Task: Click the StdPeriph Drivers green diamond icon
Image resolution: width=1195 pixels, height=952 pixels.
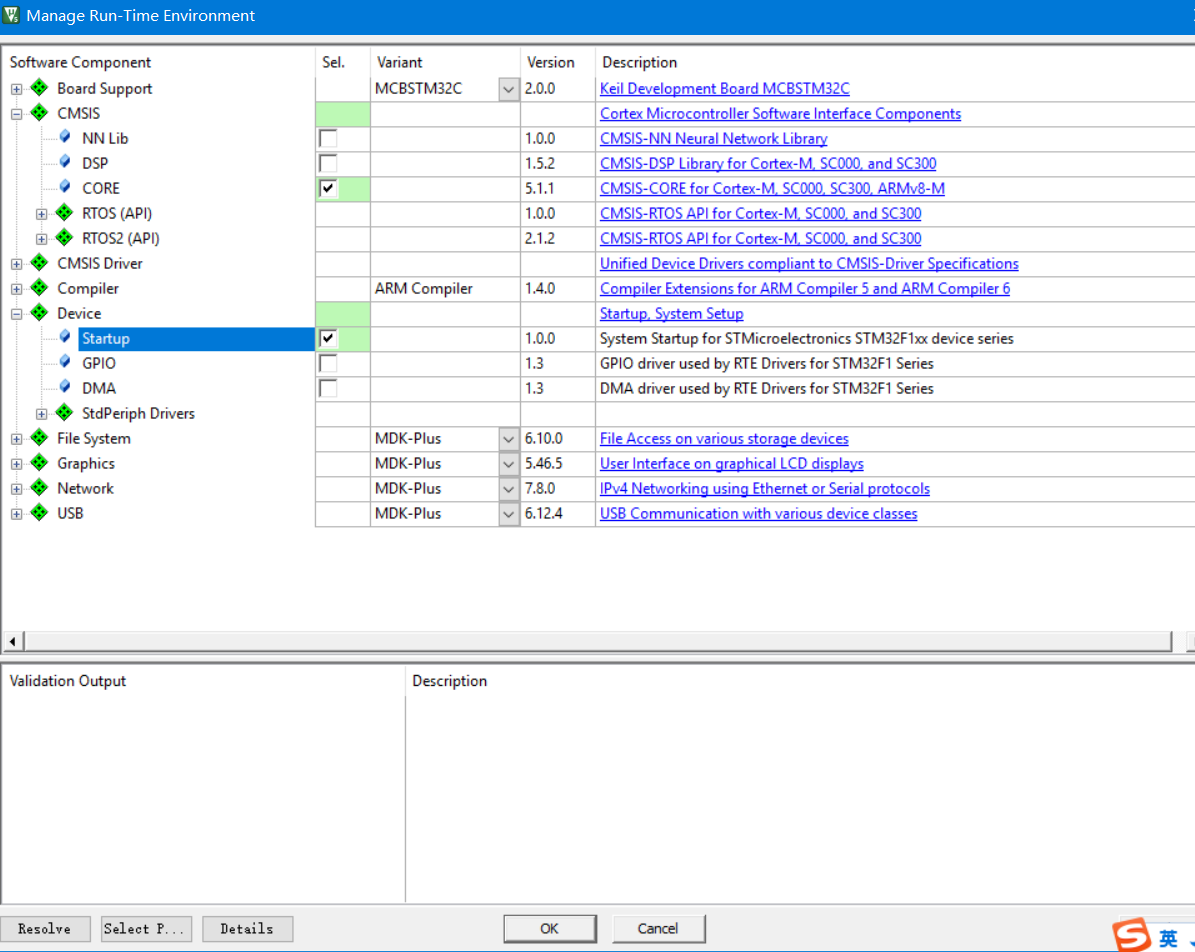Action: point(64,413)
